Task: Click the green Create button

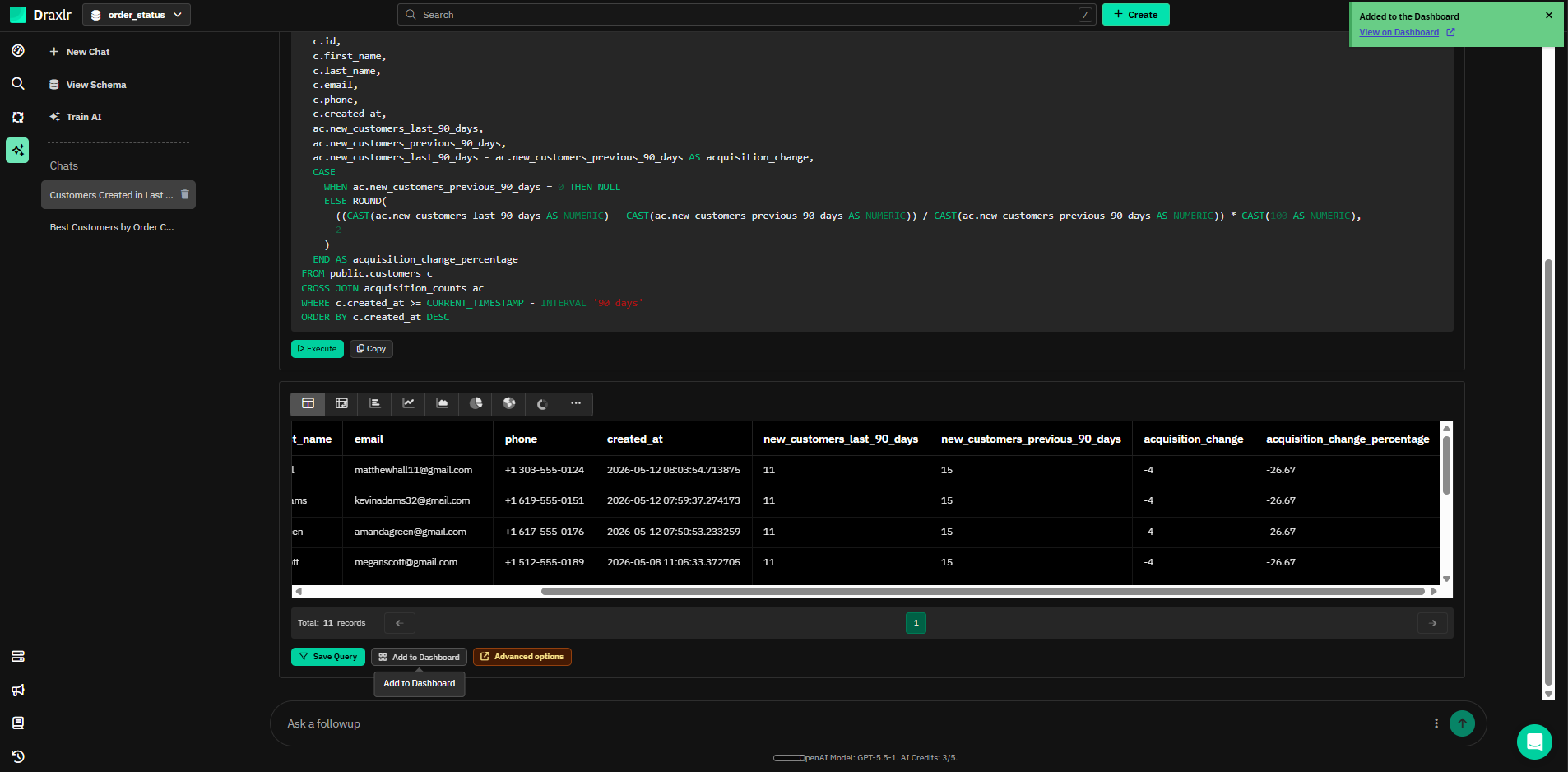Action: (x=1135, y=15)
